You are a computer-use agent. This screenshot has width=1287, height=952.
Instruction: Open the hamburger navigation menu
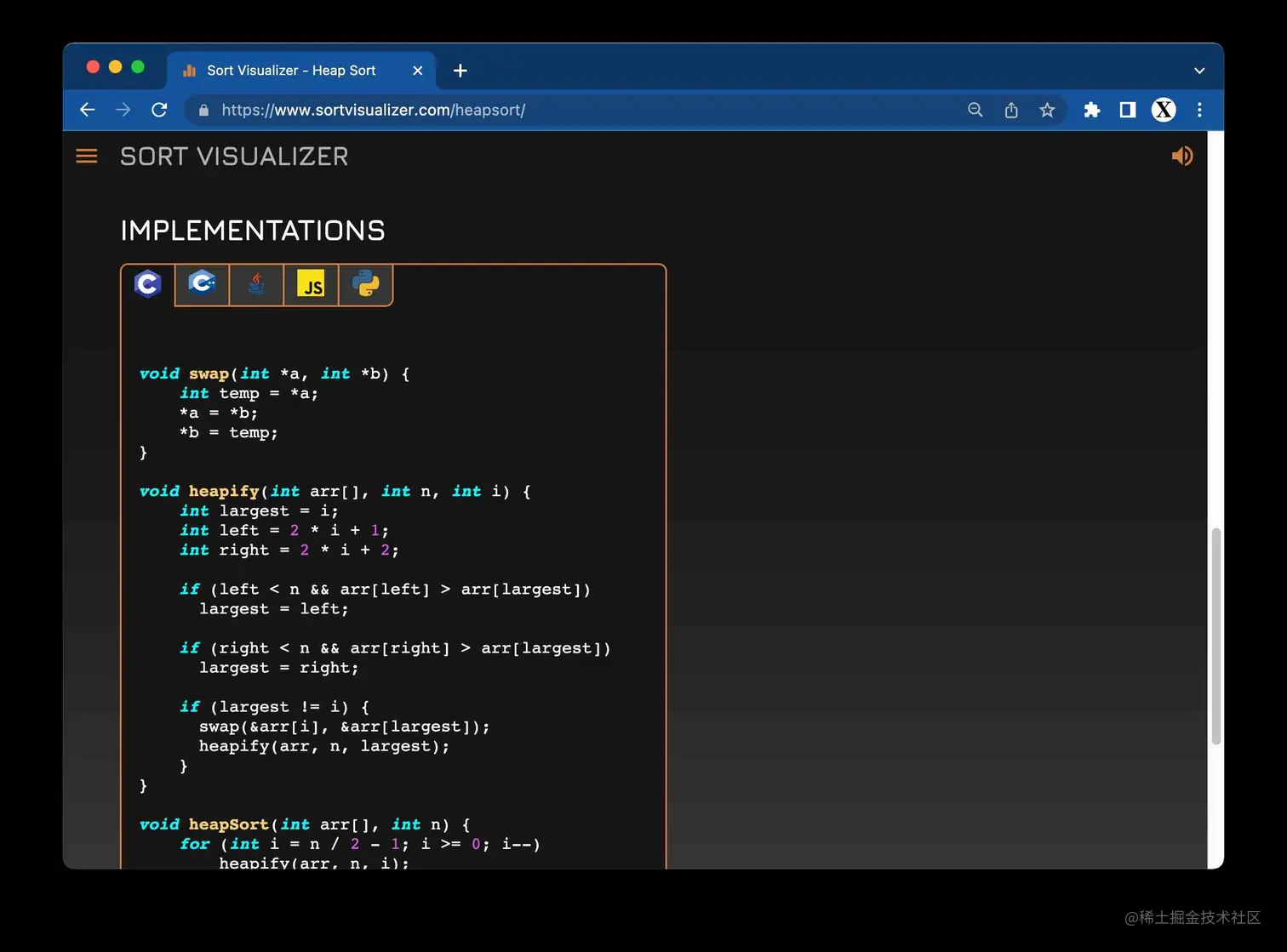coord(86,156)
